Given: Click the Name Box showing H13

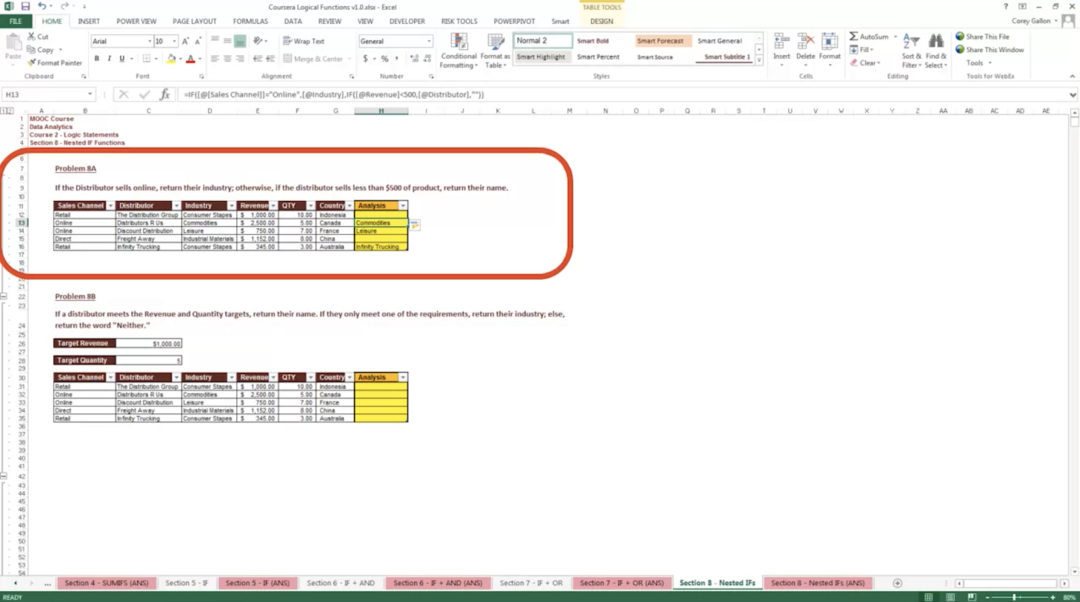Looking at the screenshot, I should click(45, 95).
